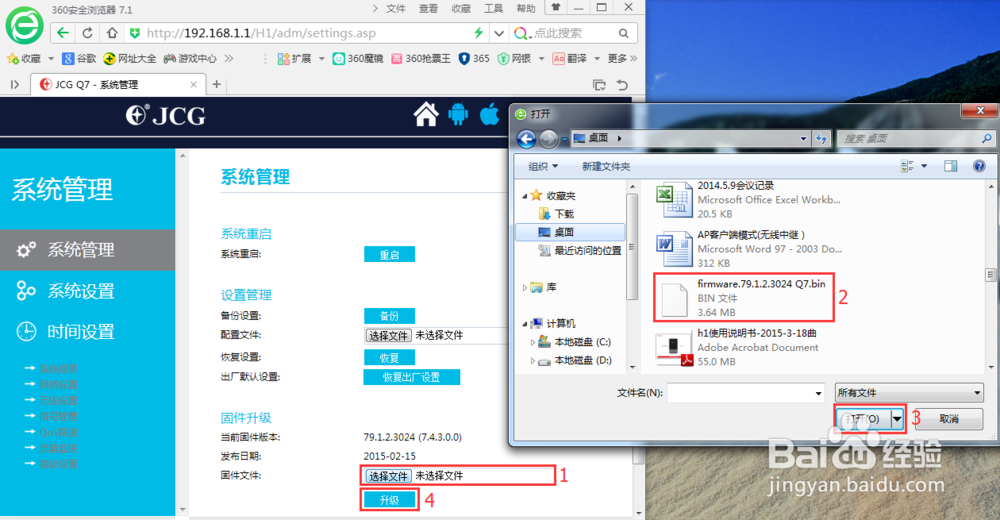Open the 帮助 browser menu
1000x520 pixels.
(x=526, y=8)
